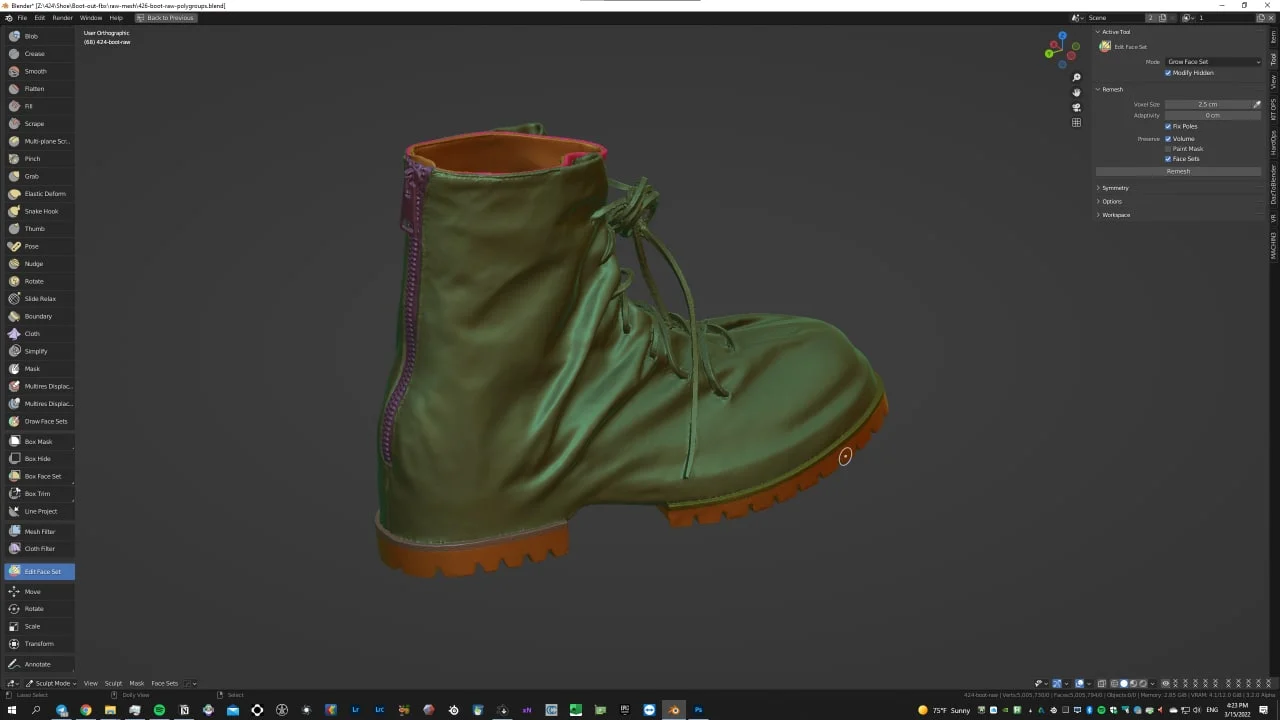Select the Mask brush
This screenshot has width=1280, height=720.
click(39, 369)
